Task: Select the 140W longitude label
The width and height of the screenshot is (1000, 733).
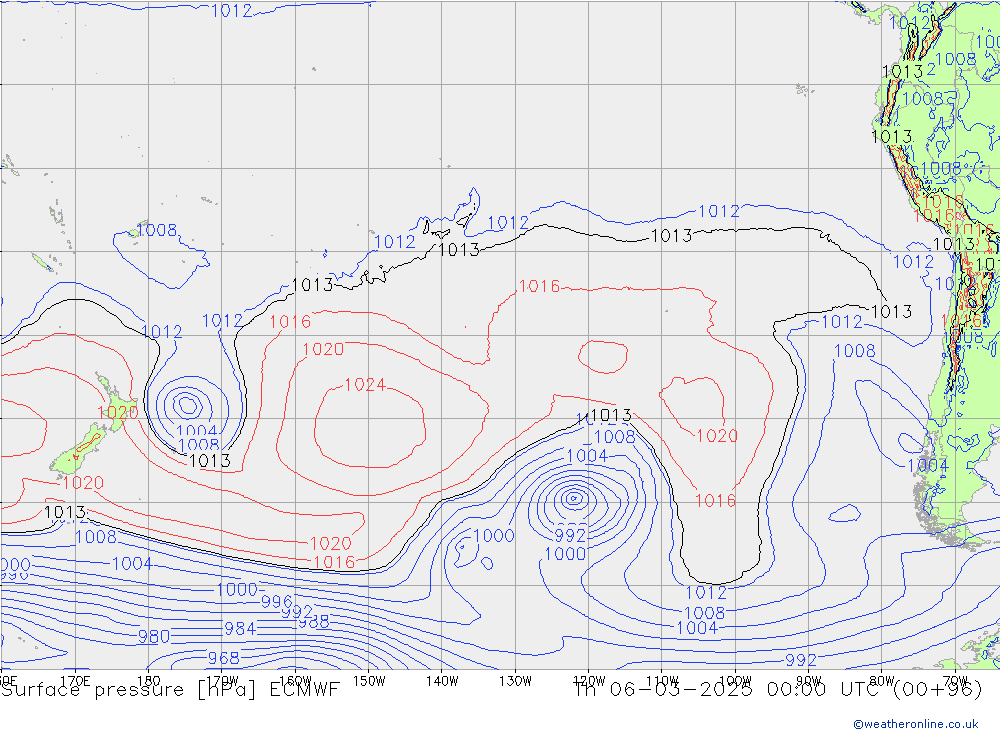Action: (x=441, y=681)
